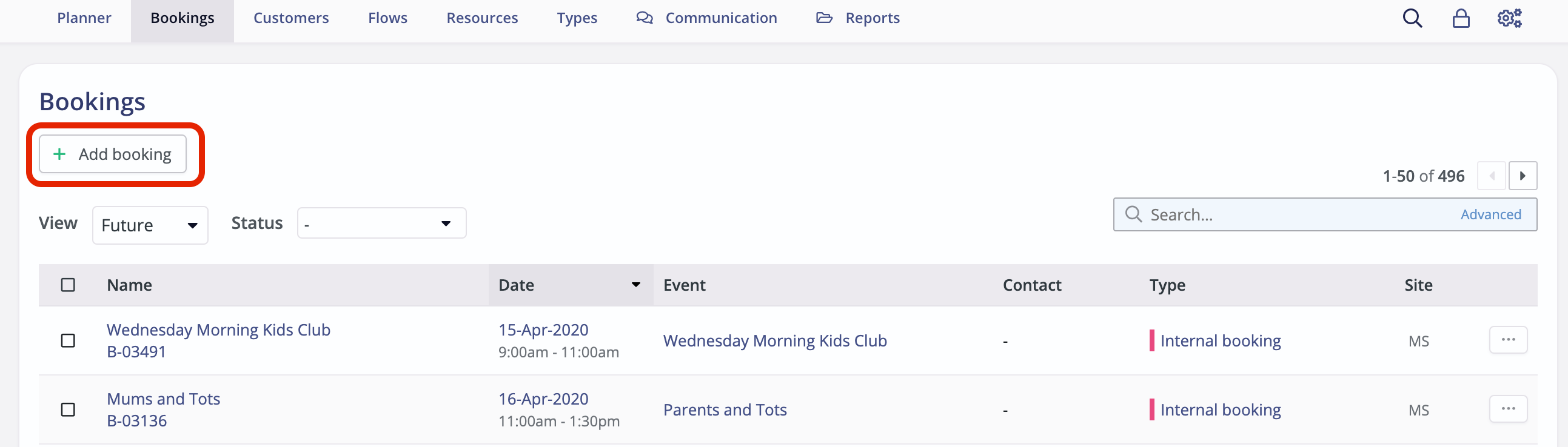Viewport: 1568px width, 447px height.
Task: Tick the checkbox beside Mums and Tots
Action: coord(67,409)
